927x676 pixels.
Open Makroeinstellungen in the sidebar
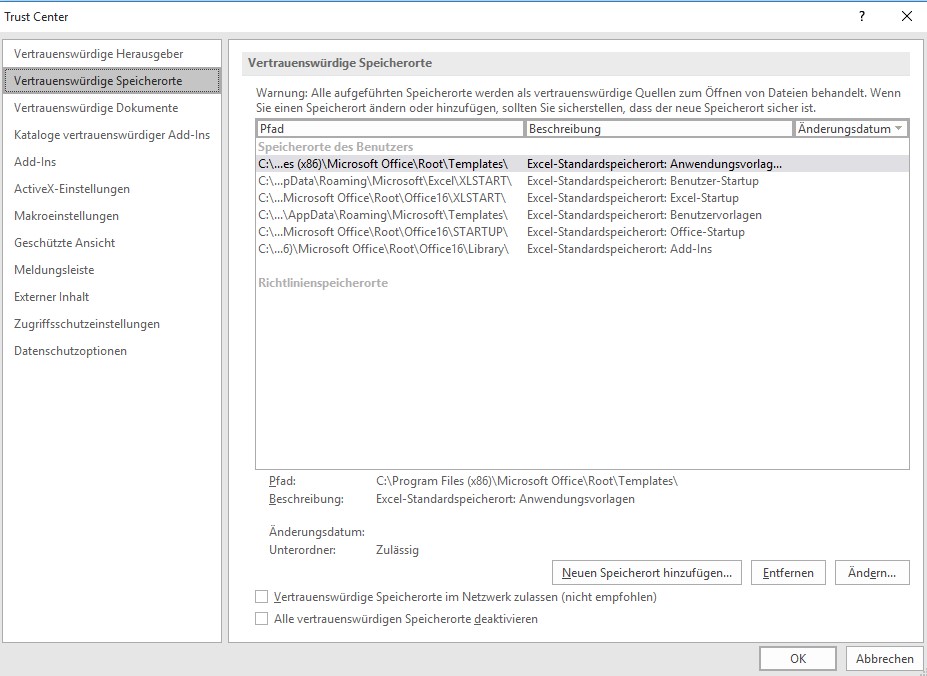point(66,216)
